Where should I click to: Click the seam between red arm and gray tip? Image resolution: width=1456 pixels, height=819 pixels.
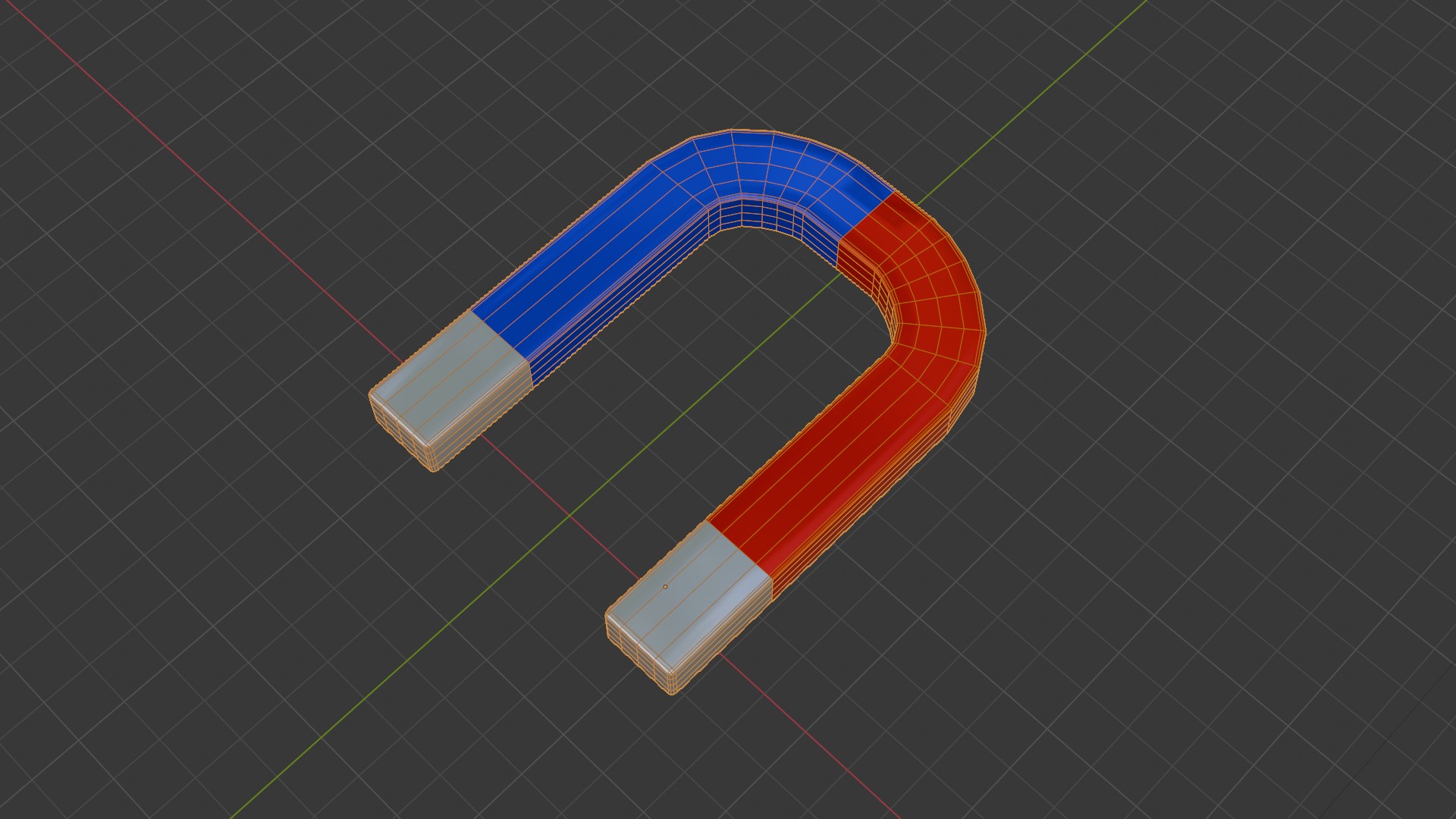tap(739, 548)
